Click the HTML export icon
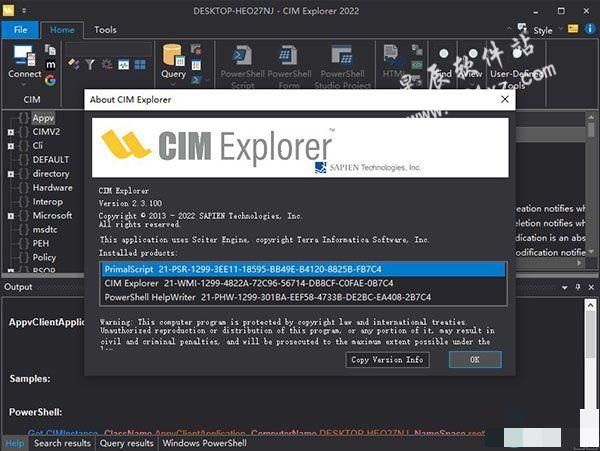This screenshot has width=600, height=451. pos(393,61)
